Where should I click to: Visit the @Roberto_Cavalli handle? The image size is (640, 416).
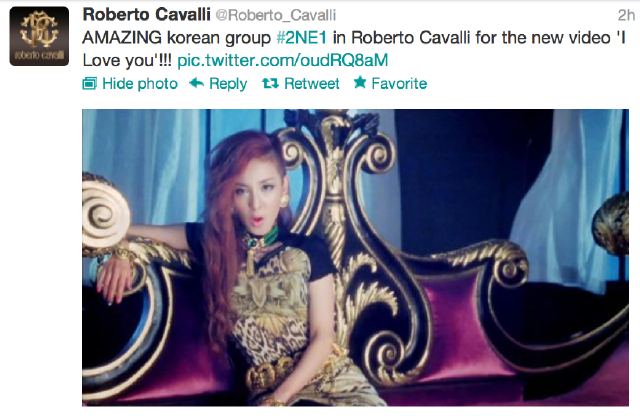tap(276, 16)
